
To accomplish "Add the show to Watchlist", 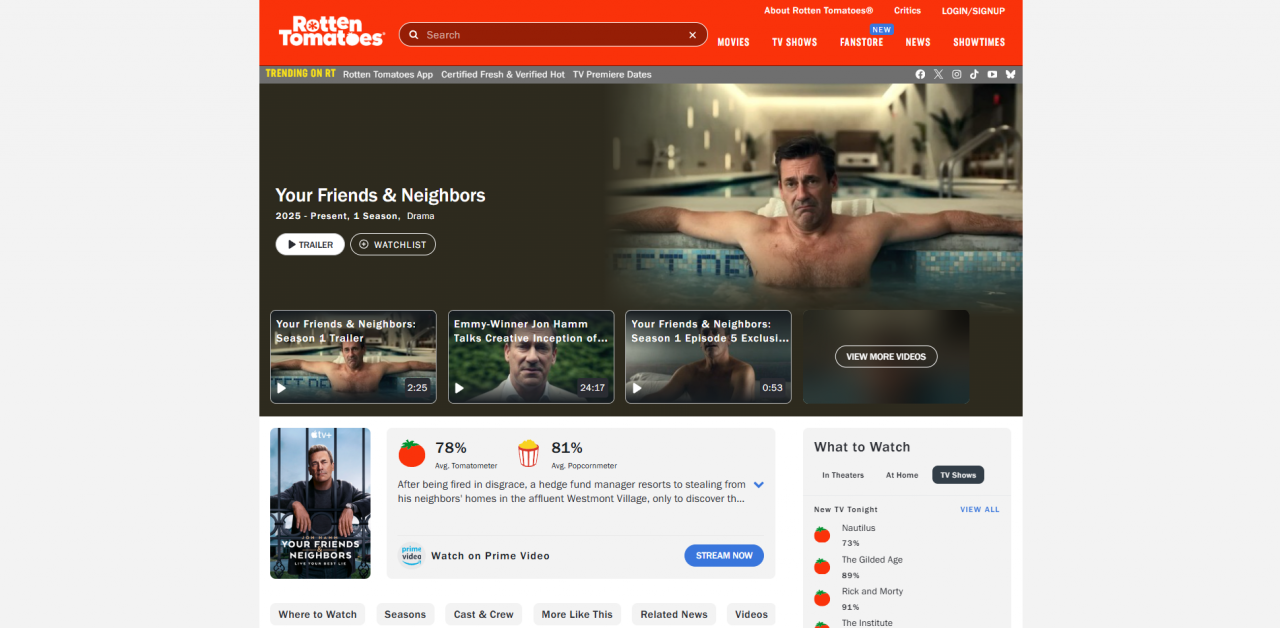I will [x=393, y=245].
